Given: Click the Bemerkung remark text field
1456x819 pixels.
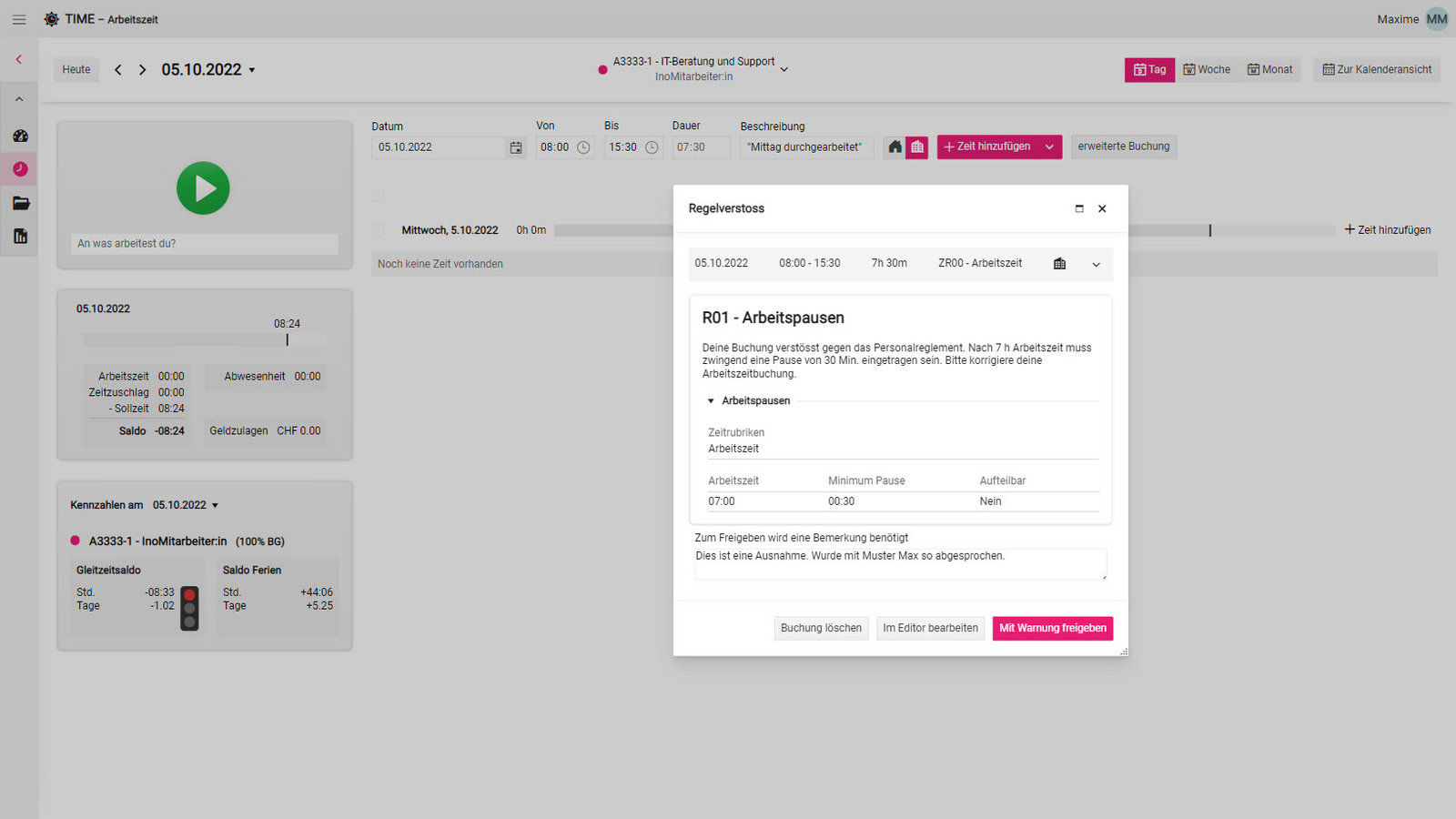Looking at the screenshot, I should [x=899, y=563].
